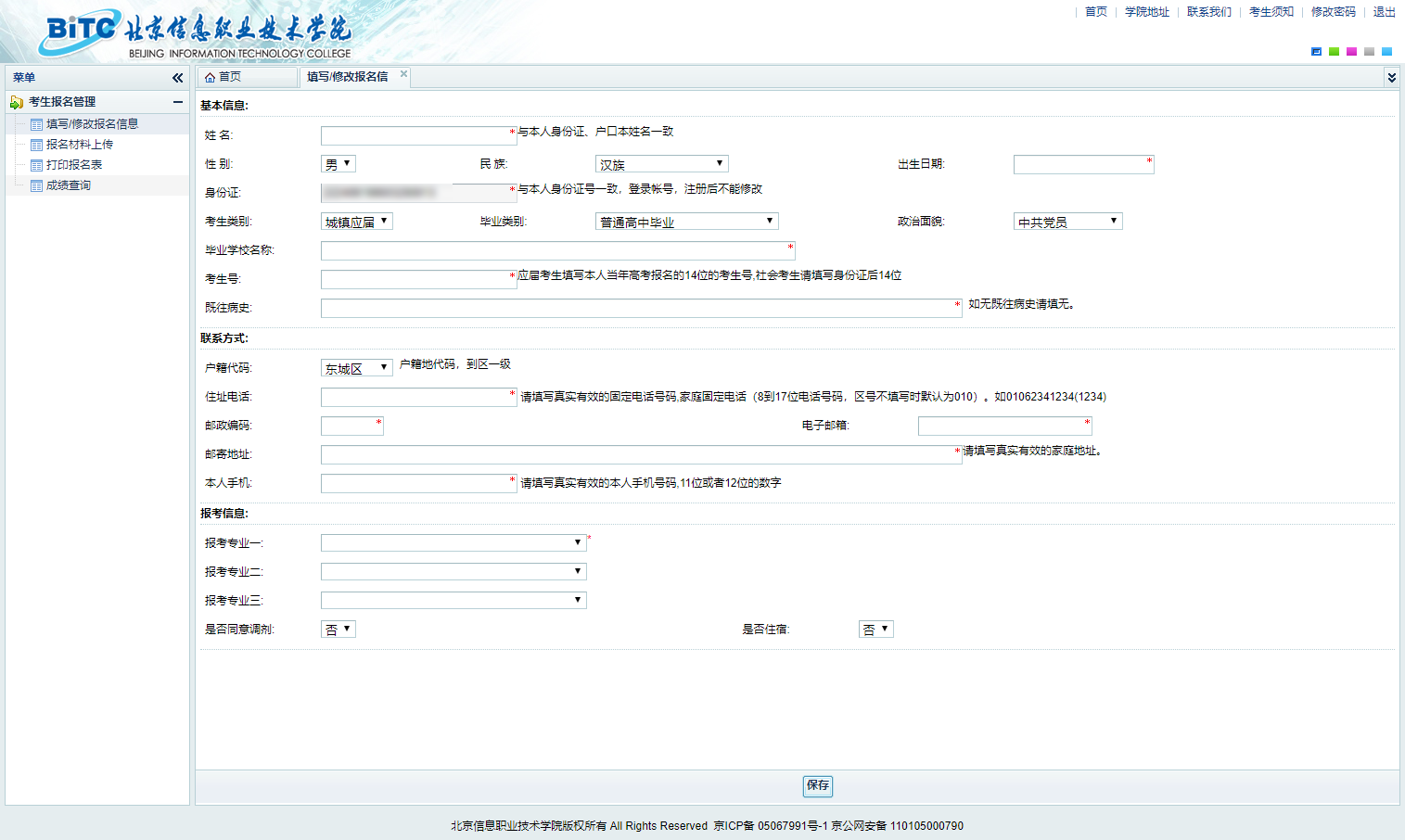The image size is (1405, 840).
Task: Open the 性别 gender dropdown
Action: pos(338,164)
